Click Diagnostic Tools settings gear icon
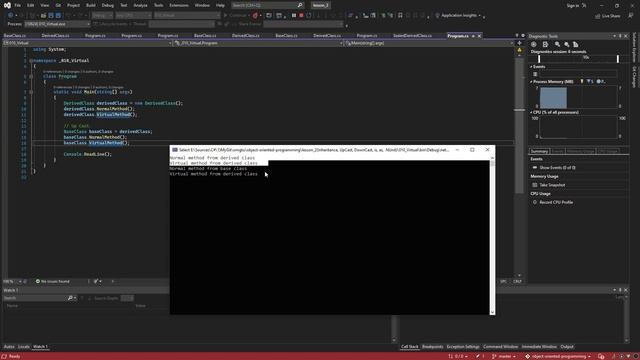Viewport: 640px width, 360px height. [534, 44]
